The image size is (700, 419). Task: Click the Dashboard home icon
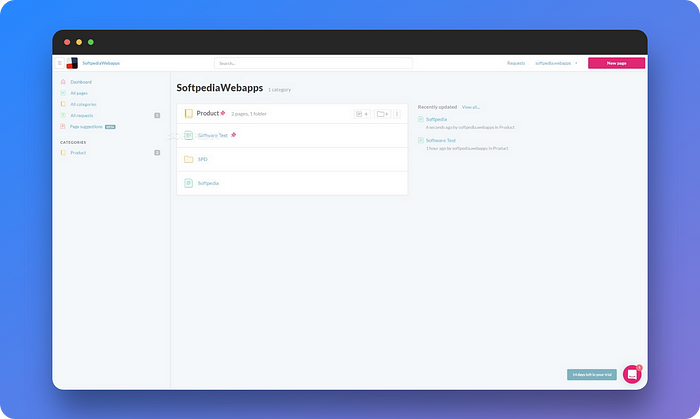pyautogui.click(x=63, y=82)
